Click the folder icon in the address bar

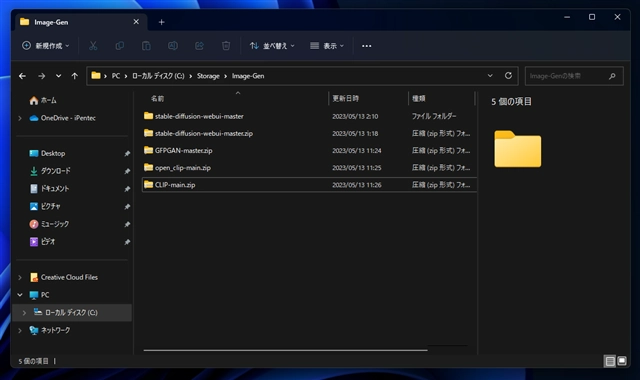coord(96,76)
